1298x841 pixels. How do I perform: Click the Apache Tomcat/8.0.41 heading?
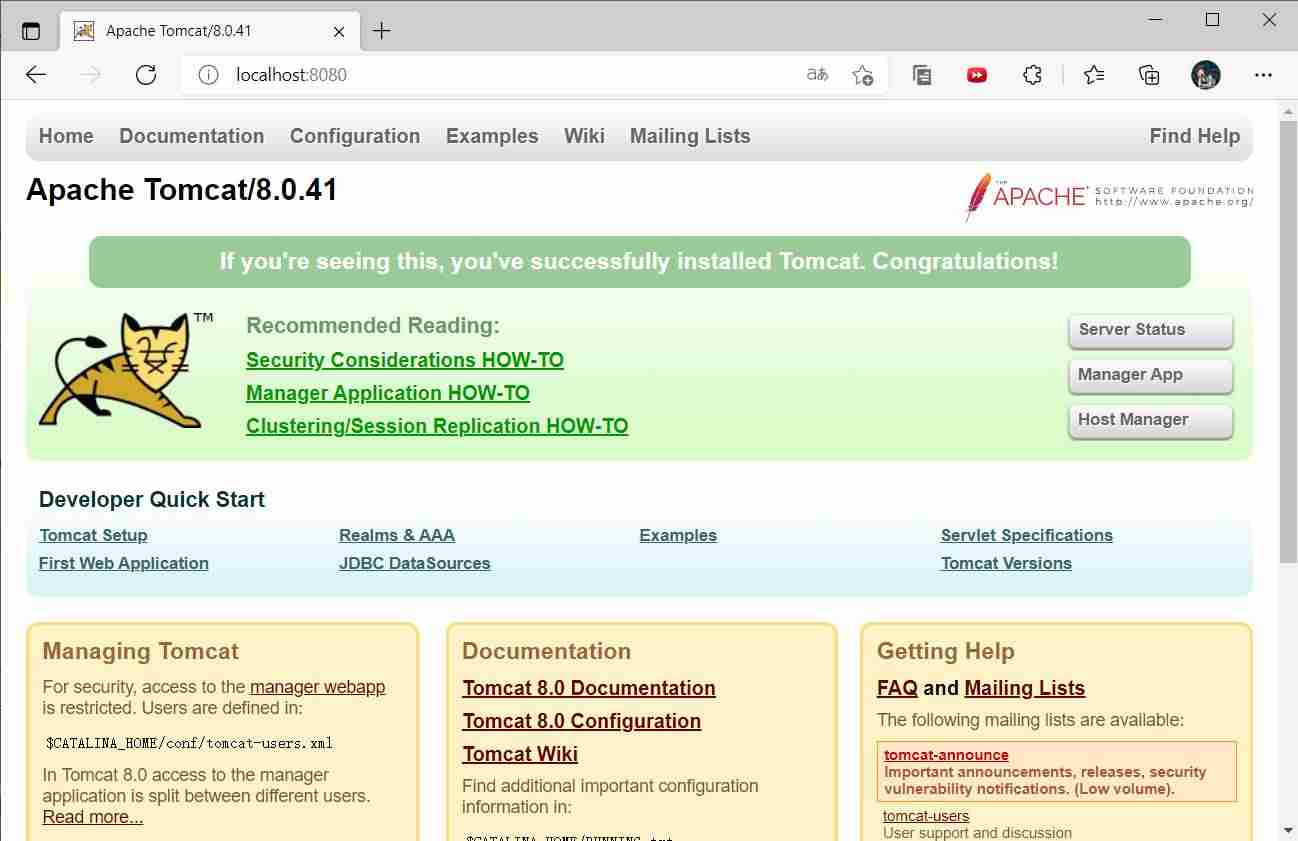click(x=182, y=190)
